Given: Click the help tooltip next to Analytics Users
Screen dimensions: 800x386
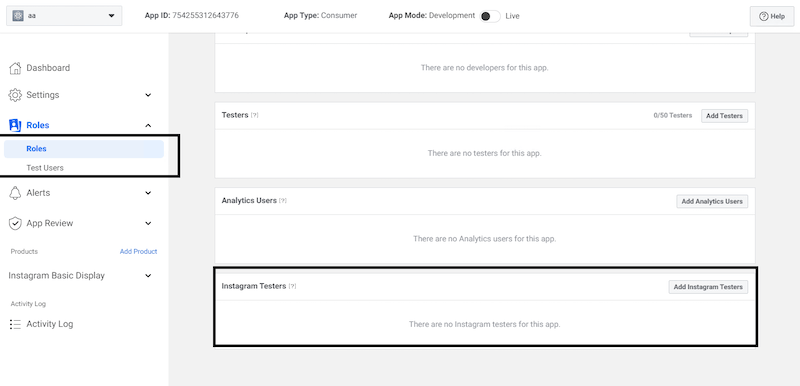Looking at the screenshot, I should (283, 201).
